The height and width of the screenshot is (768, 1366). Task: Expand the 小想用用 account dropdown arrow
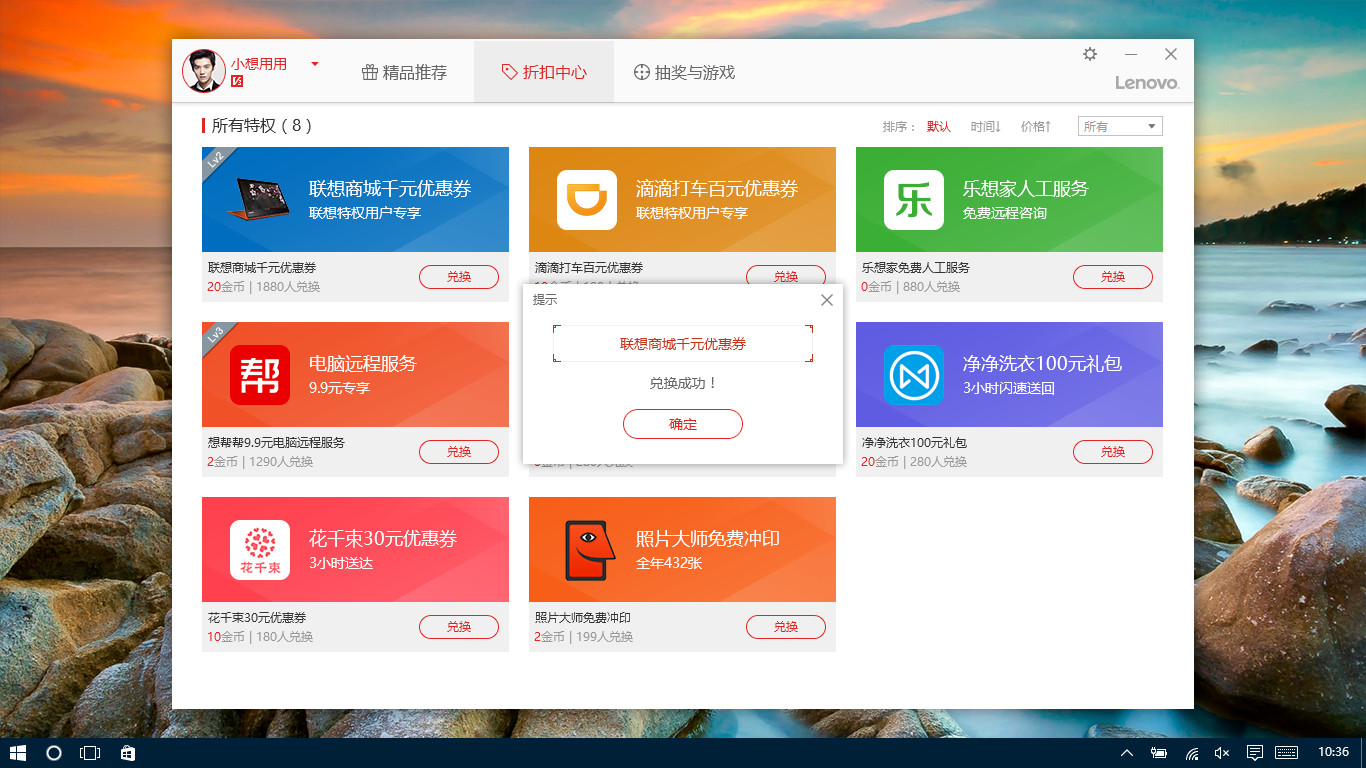pyautogui.click(x=315, y=64)
